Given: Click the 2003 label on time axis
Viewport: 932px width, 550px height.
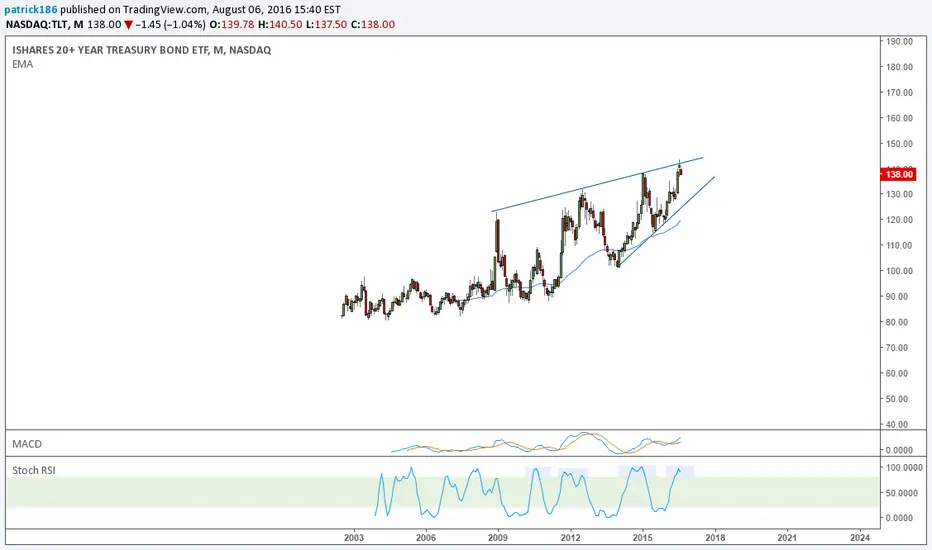Looking at the screenshot, I should tap(354, 538).
